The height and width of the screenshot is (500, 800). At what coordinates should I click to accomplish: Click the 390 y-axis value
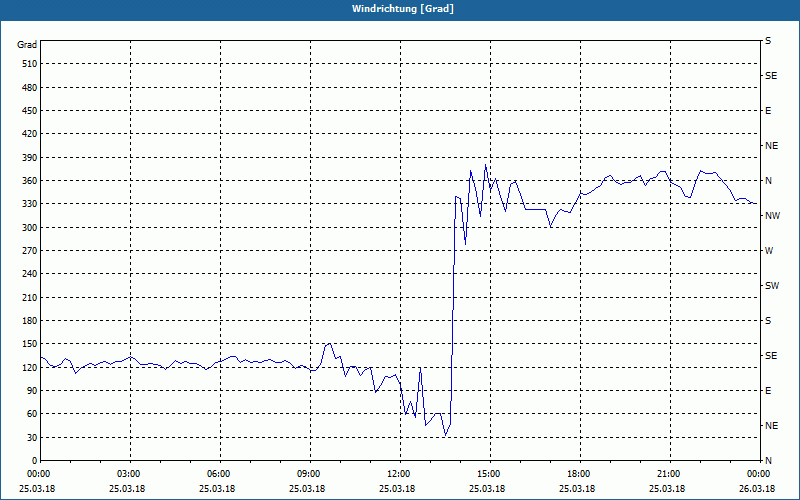30,157
